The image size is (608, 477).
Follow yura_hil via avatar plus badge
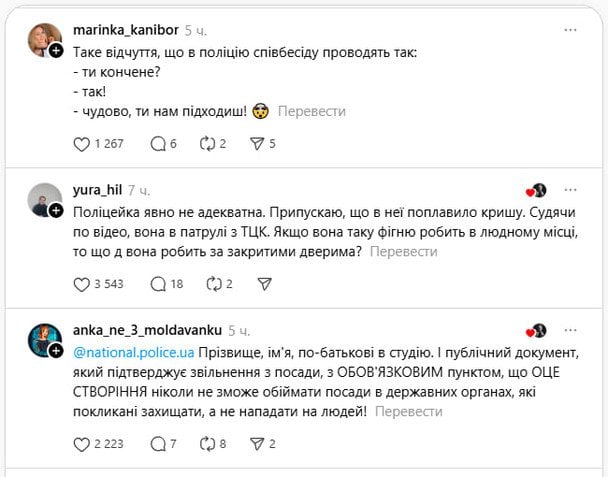56,210
